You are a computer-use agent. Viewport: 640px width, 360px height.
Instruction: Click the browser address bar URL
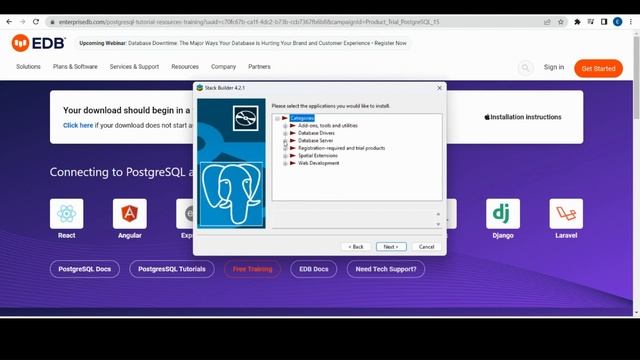(249, 22)
